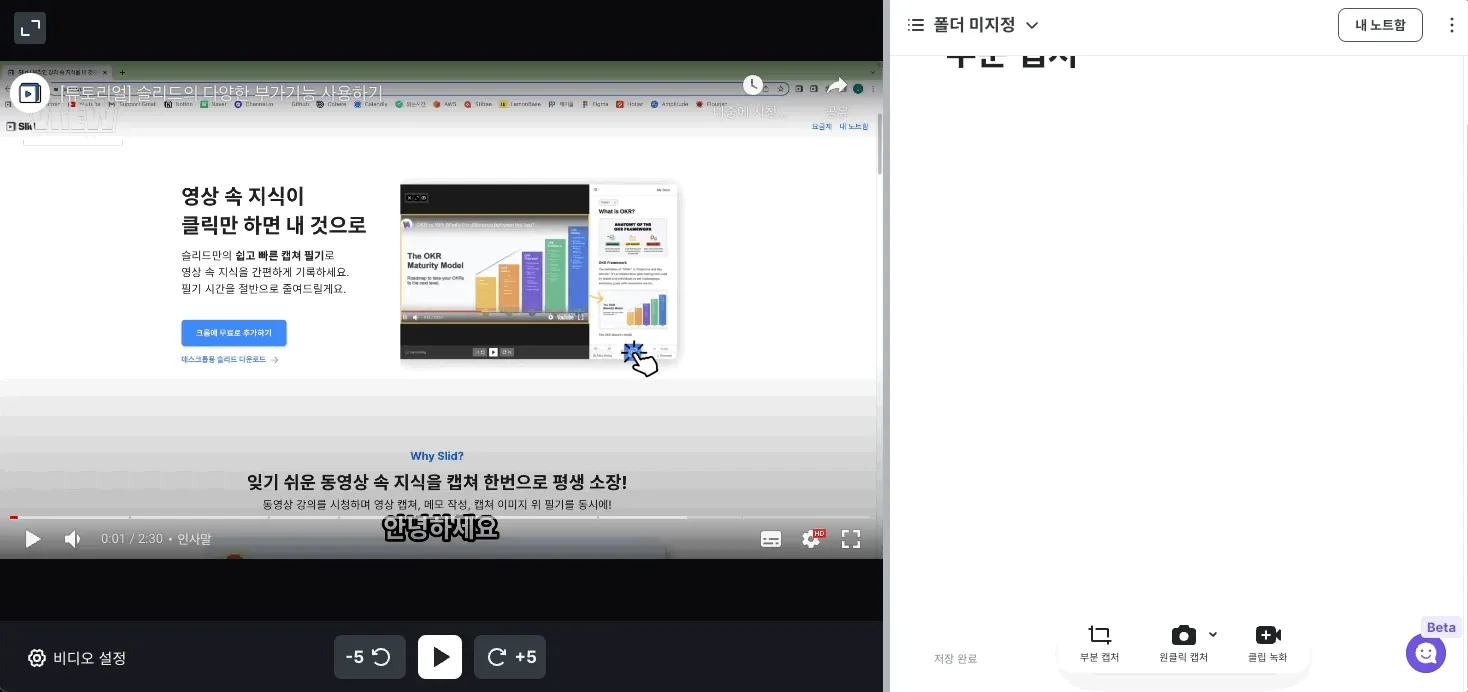Click the list icon beside 폴더 미지정
The image size is (1468, 692).
pyautogui.click(x=915, y=25)
